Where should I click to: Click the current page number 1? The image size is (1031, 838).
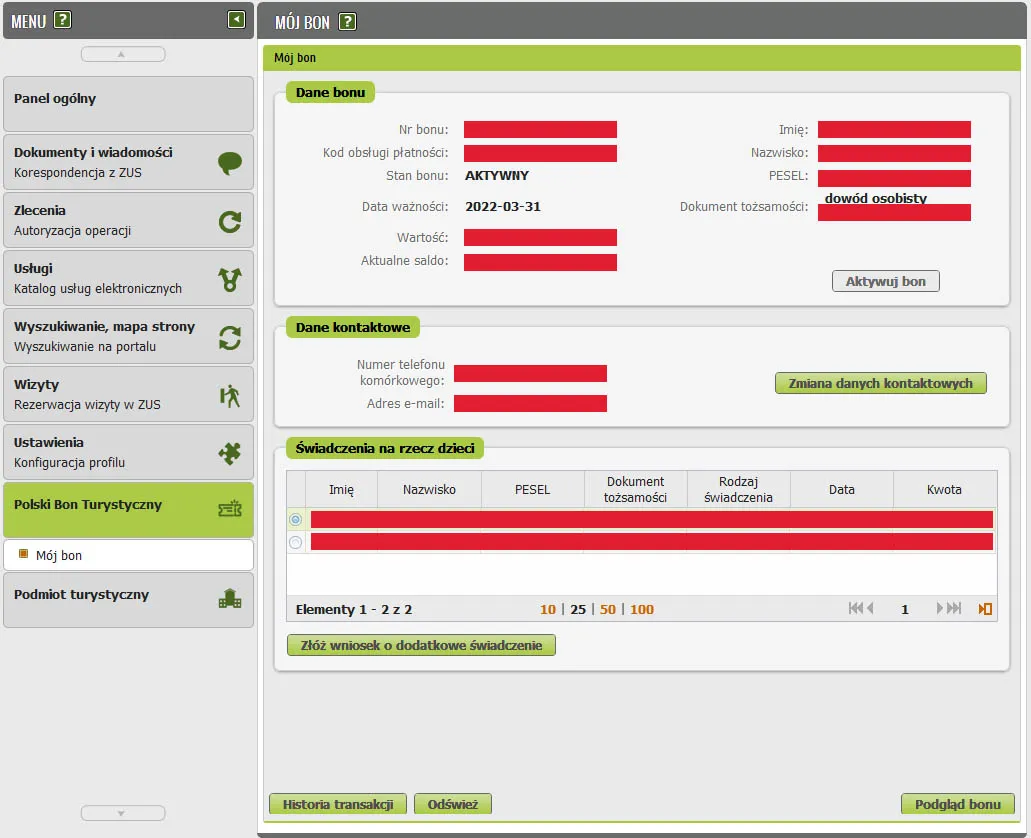(x=905, y=609)
